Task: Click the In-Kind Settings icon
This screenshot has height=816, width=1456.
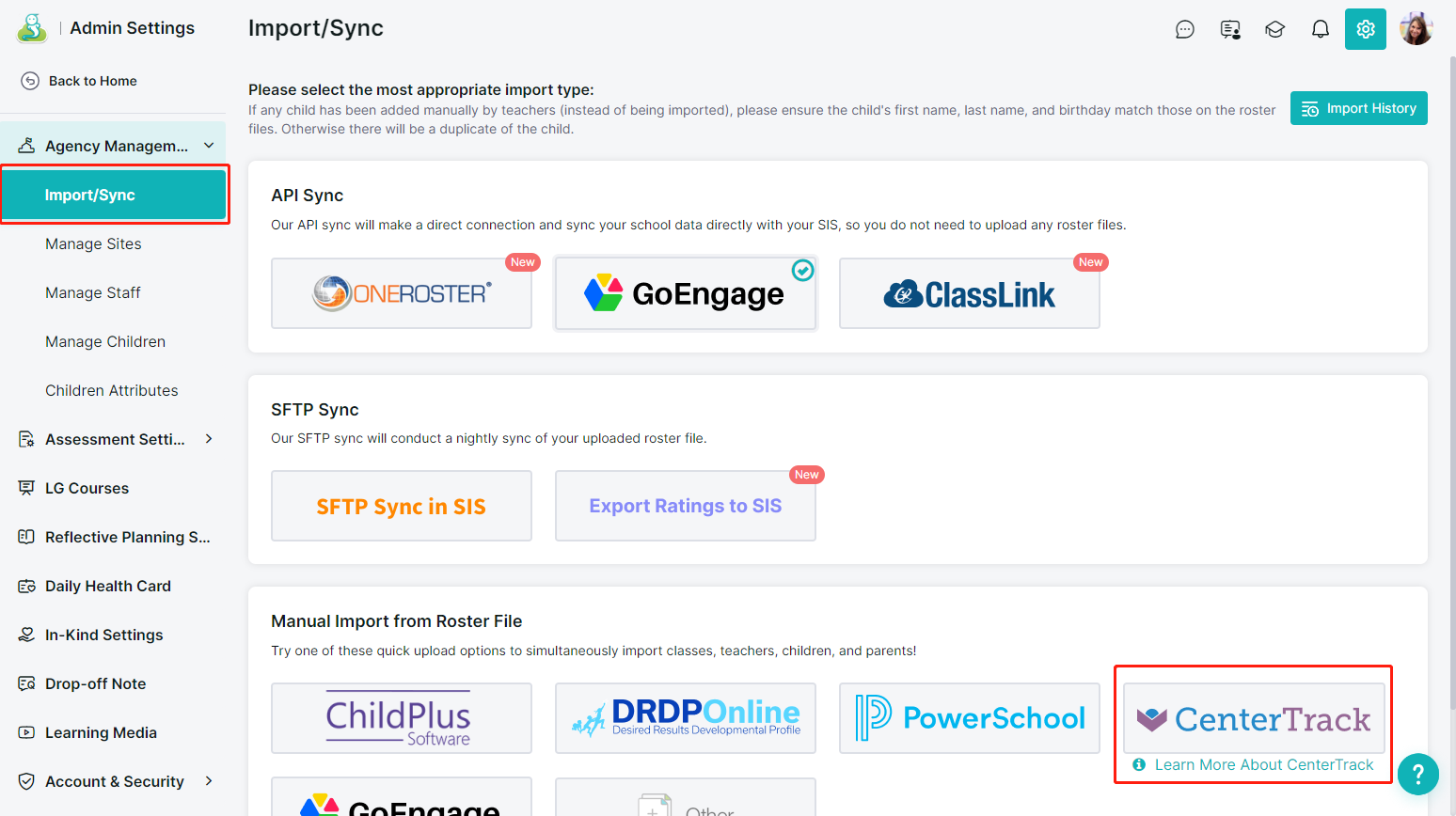Action: coord(26,635)
